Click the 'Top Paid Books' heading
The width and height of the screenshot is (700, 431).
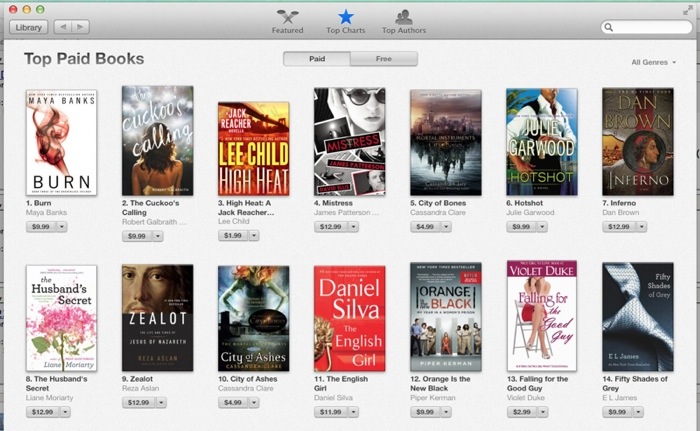[84, 59]
